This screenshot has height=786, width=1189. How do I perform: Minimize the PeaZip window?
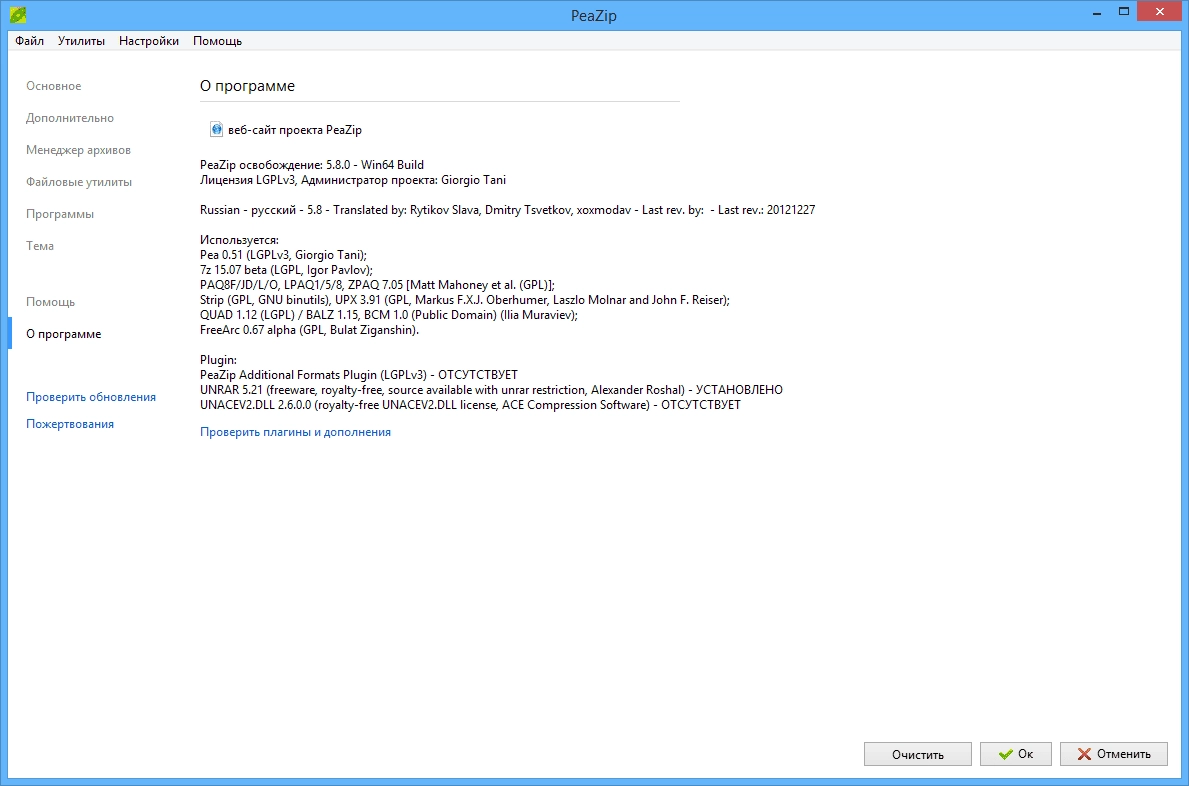[1096, 12]
